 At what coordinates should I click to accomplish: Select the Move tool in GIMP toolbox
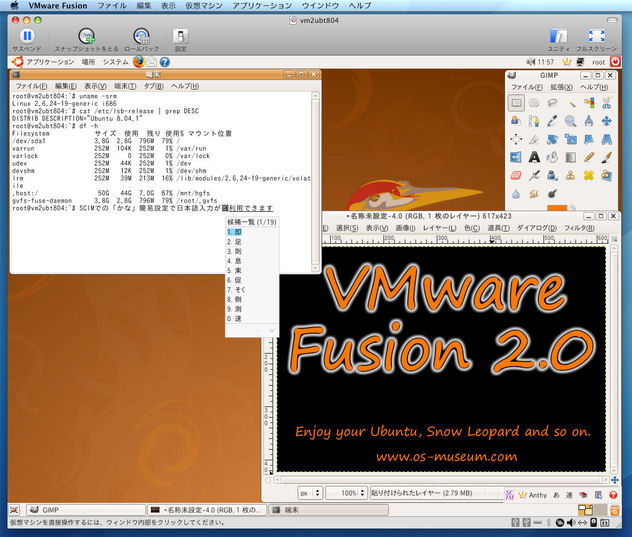tap(607, 121)
